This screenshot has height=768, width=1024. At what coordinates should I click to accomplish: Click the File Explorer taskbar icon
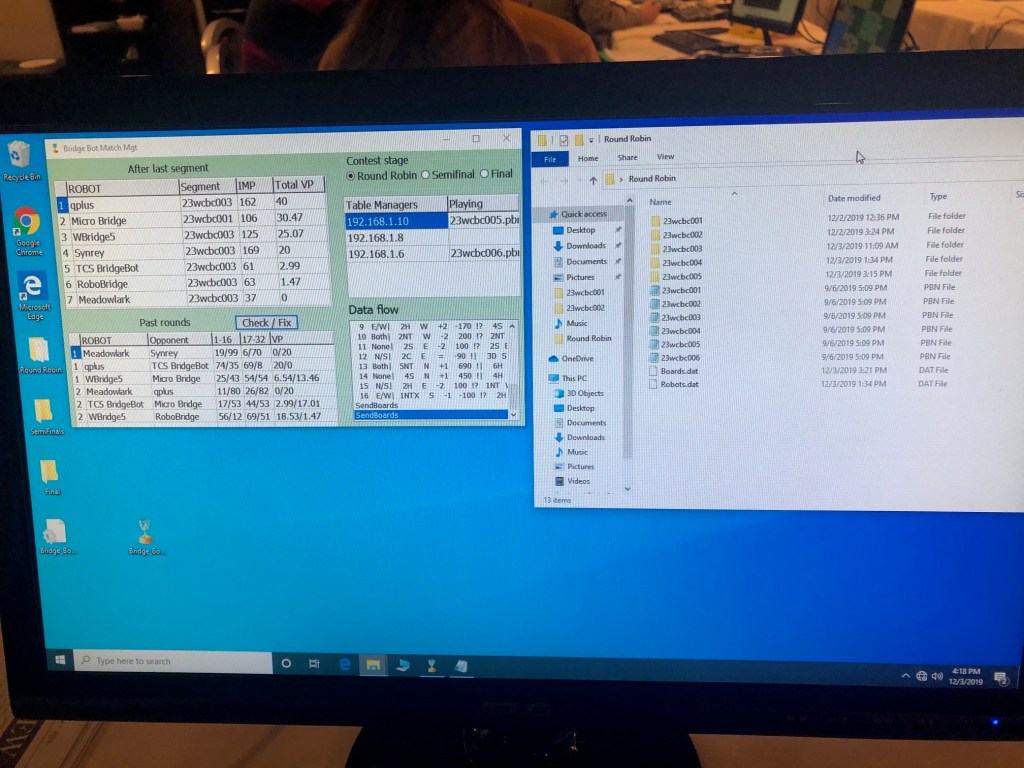[373, 664]
